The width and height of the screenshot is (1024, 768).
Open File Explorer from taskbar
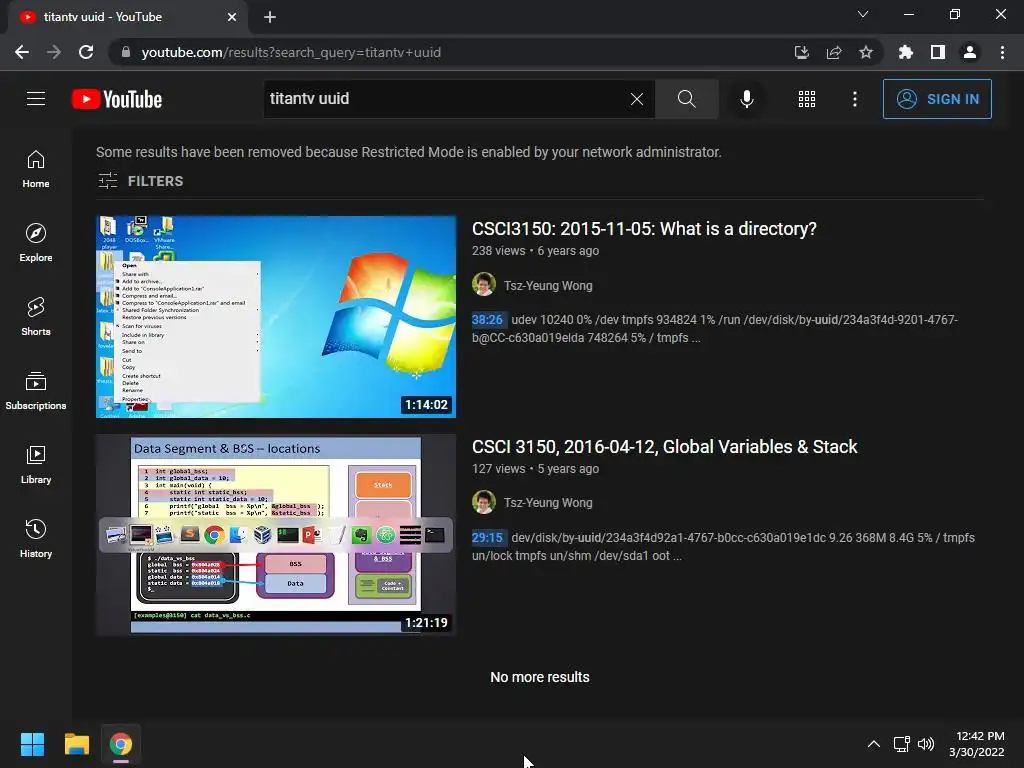(x=76, y=744)
